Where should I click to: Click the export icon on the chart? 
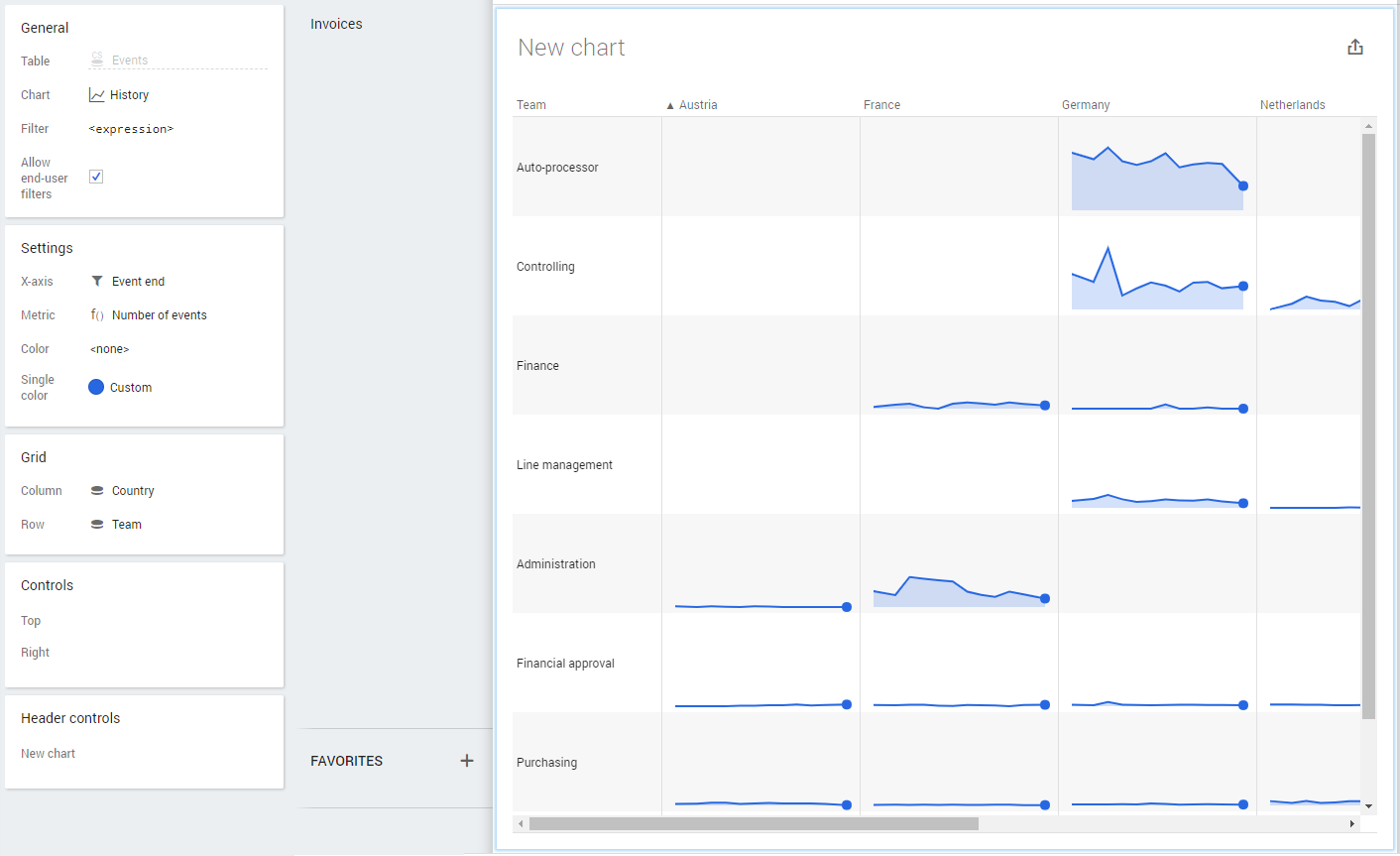click(1355, 48)
